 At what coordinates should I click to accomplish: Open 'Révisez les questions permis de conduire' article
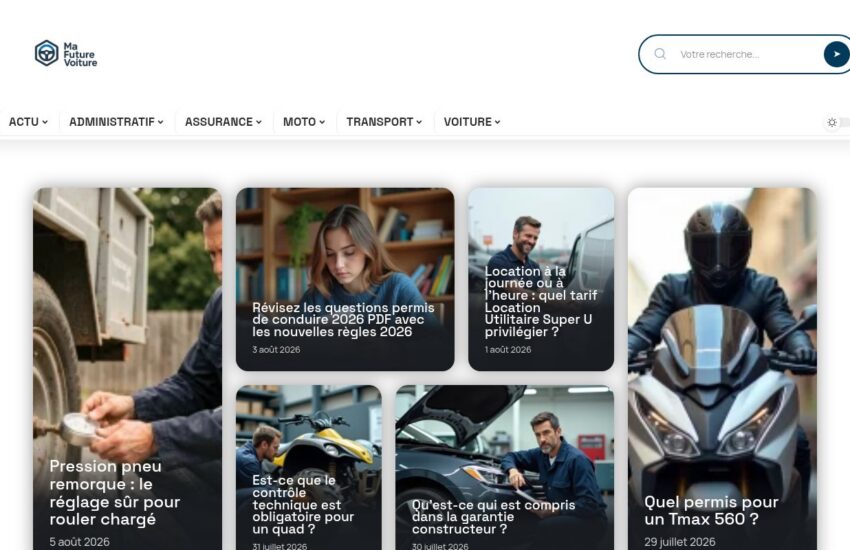point(343,320)
